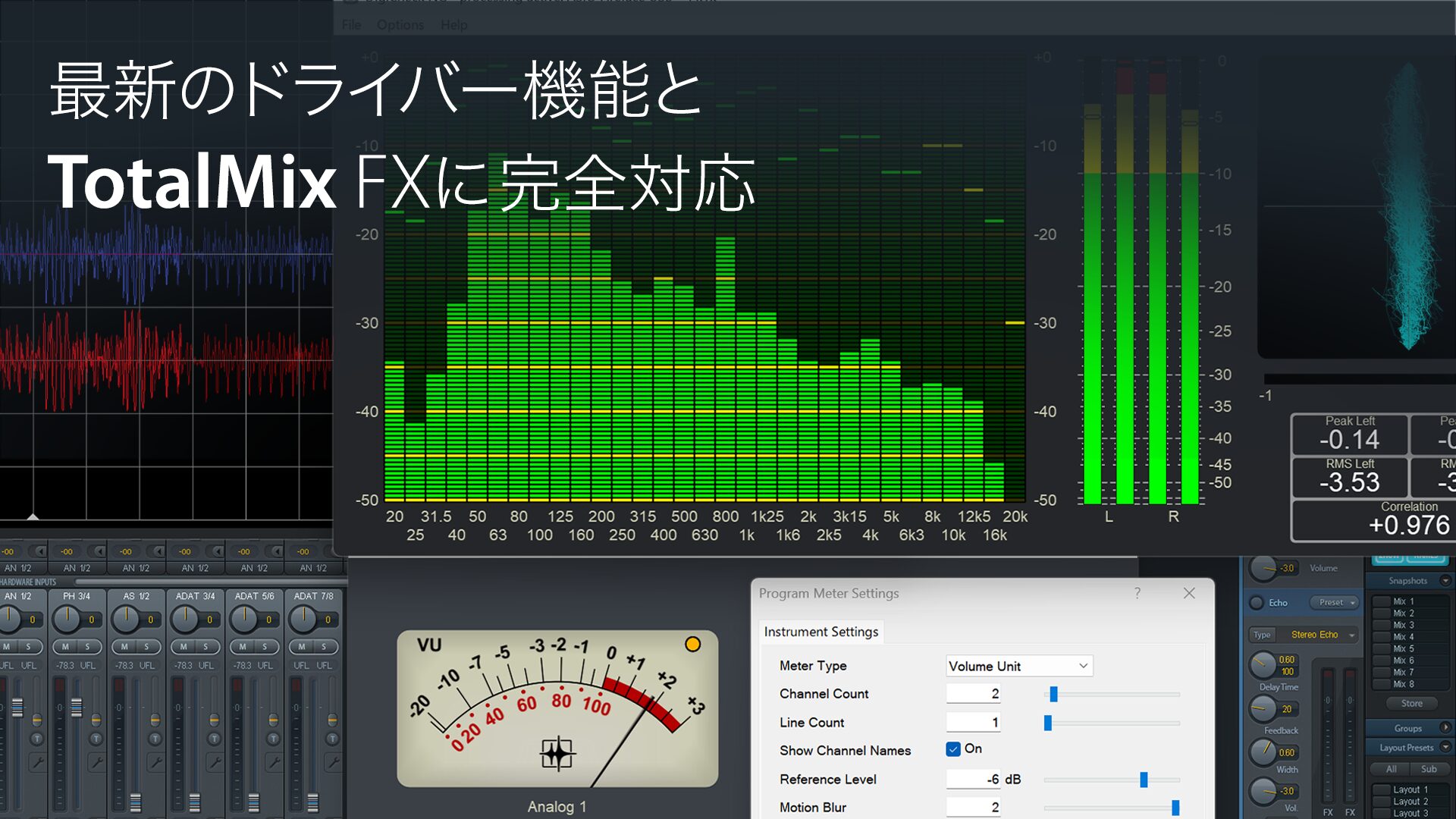This screenshot has width=1456, height=819.
Task: Open the Meter Type dropdown
Action: (x=1018, y=666)
